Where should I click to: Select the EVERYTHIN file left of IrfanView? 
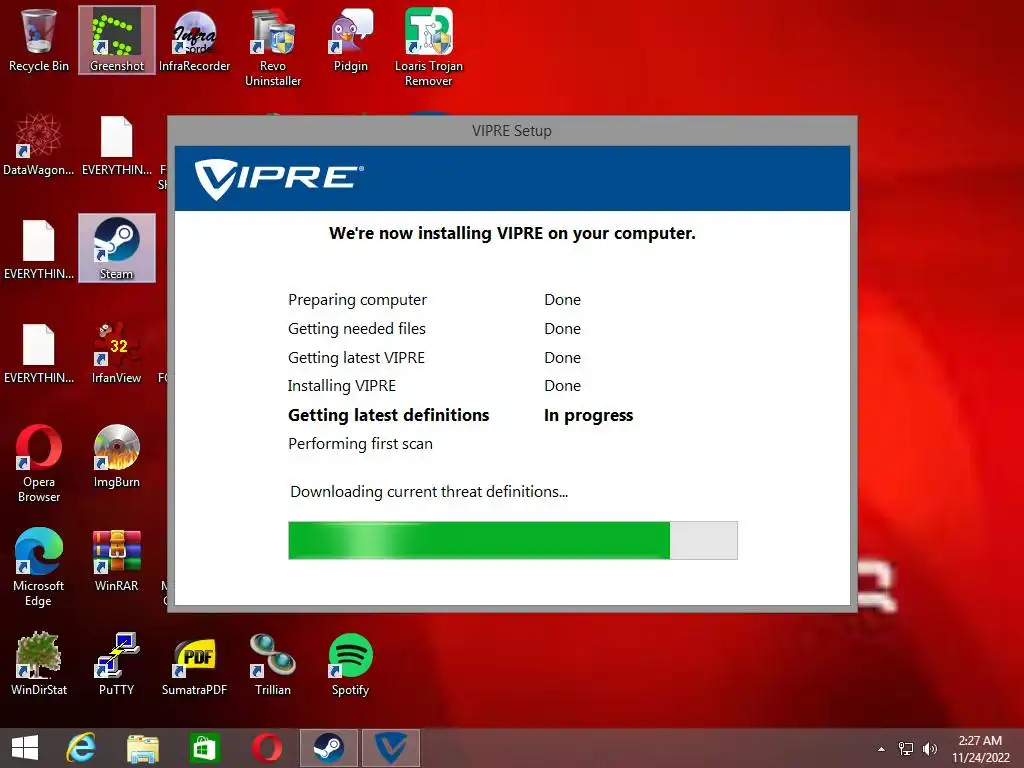tap(39, 353)
